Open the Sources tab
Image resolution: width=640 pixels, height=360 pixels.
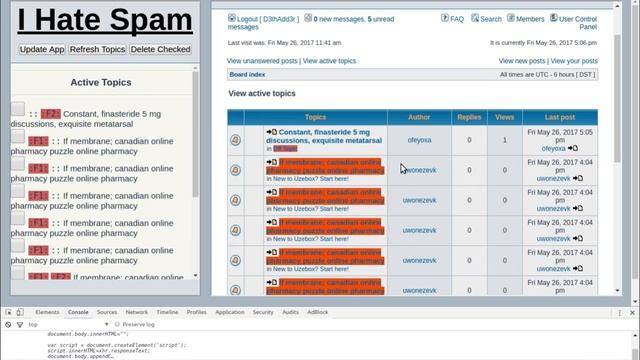[107, 312]
